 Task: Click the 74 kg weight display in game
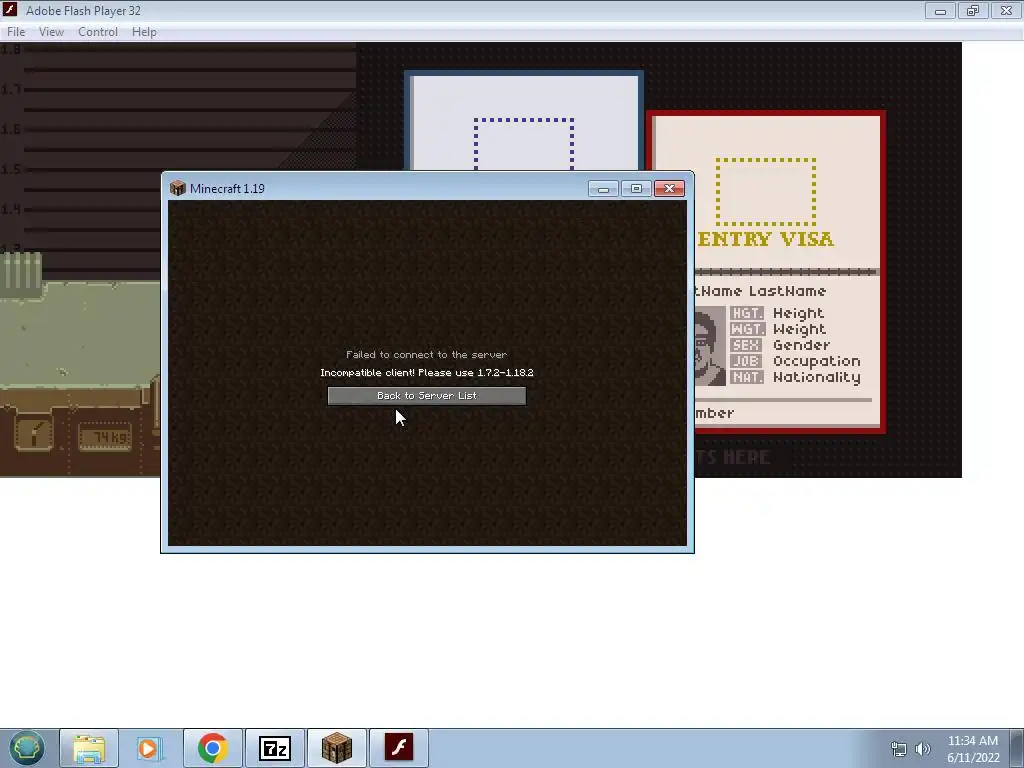point(105,437)
